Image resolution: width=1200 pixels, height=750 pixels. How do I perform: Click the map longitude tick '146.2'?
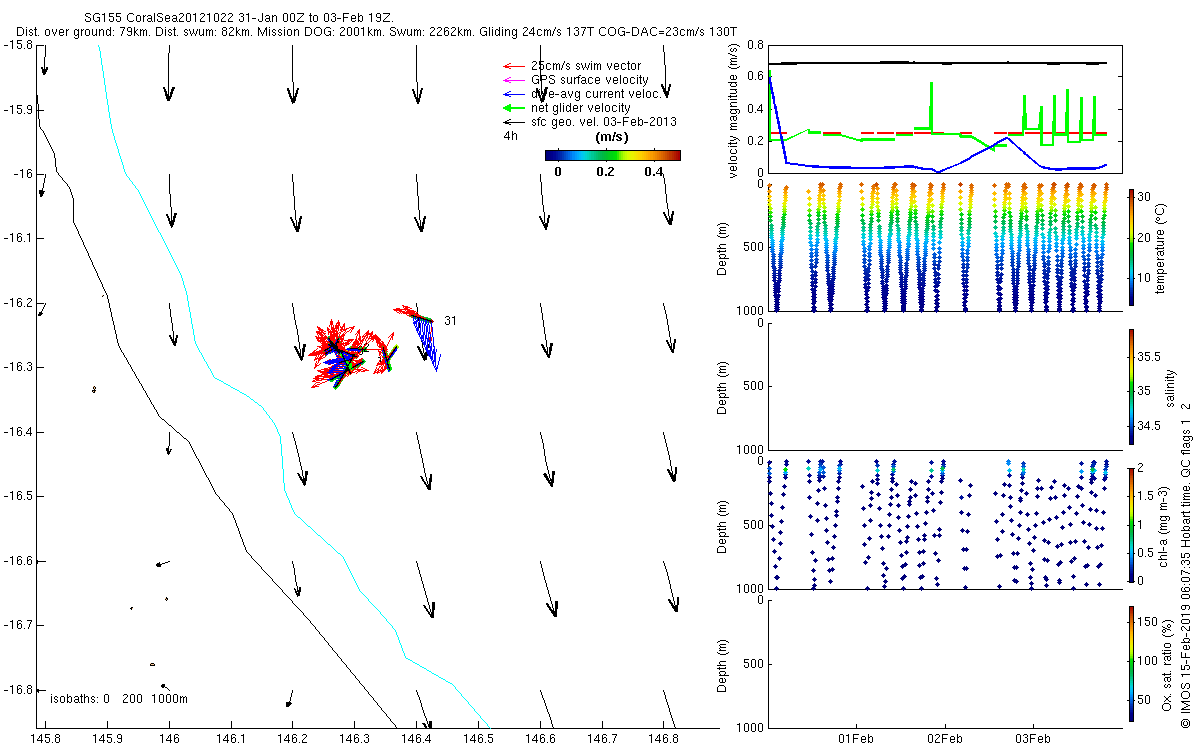293,738
